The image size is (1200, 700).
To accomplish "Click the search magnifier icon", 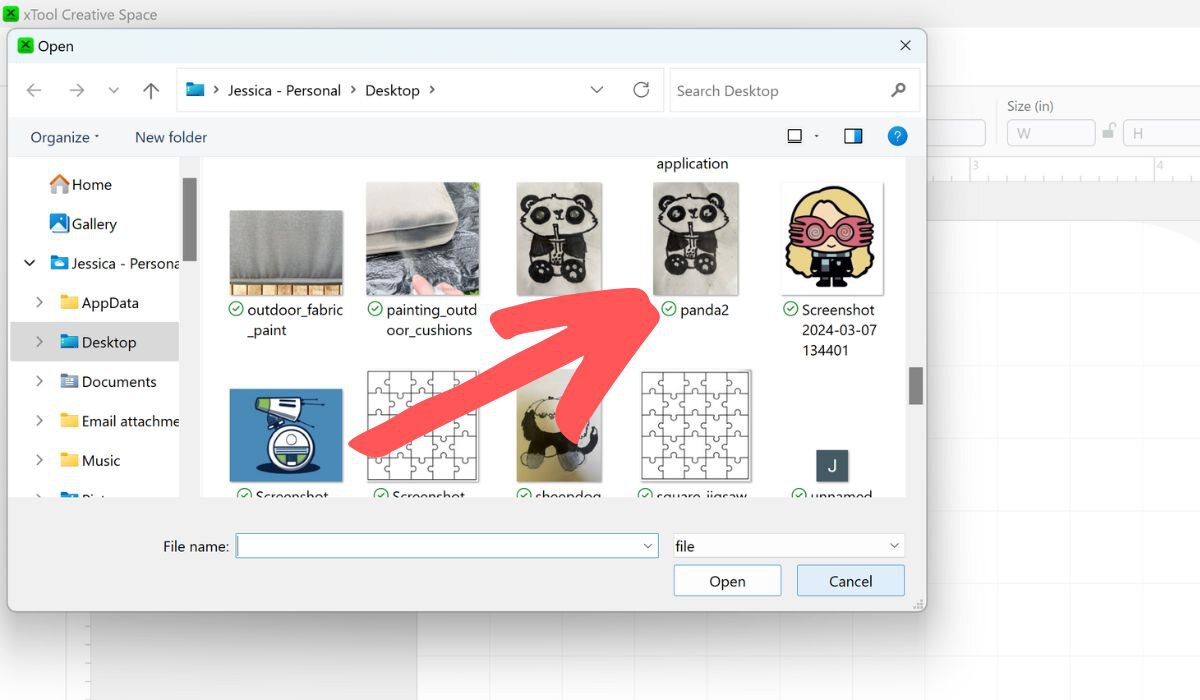I will 898,90.
